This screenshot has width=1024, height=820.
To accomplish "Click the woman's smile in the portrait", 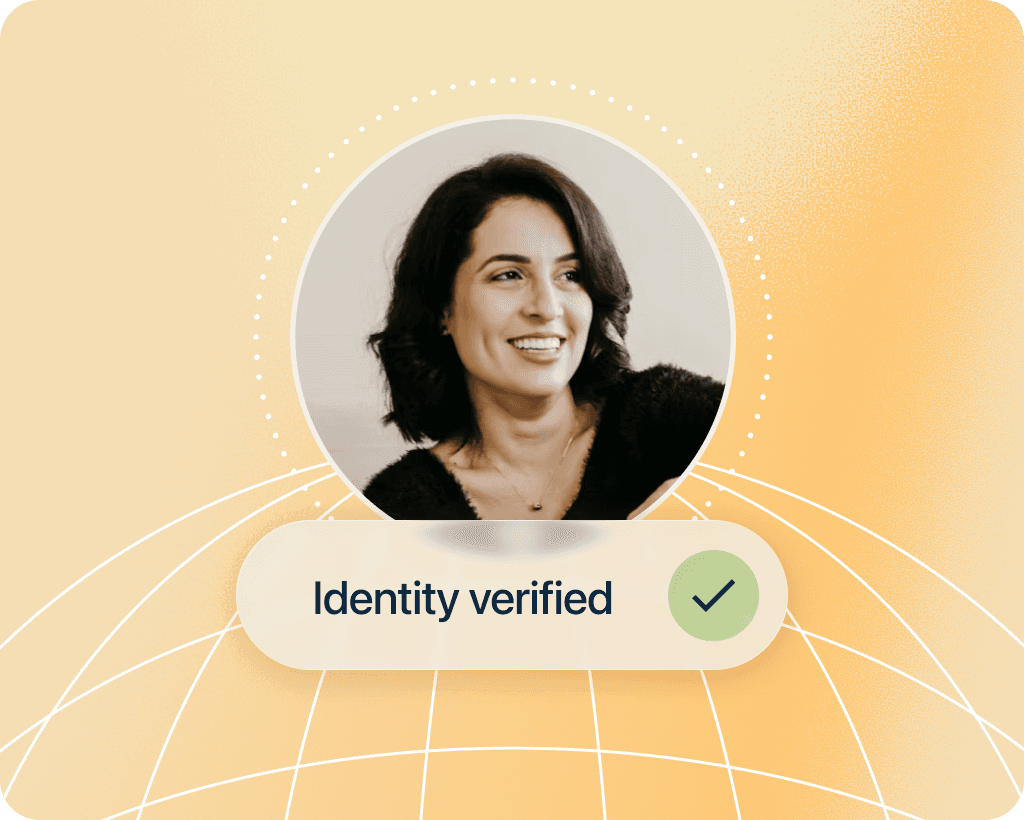I will [537, 345].
